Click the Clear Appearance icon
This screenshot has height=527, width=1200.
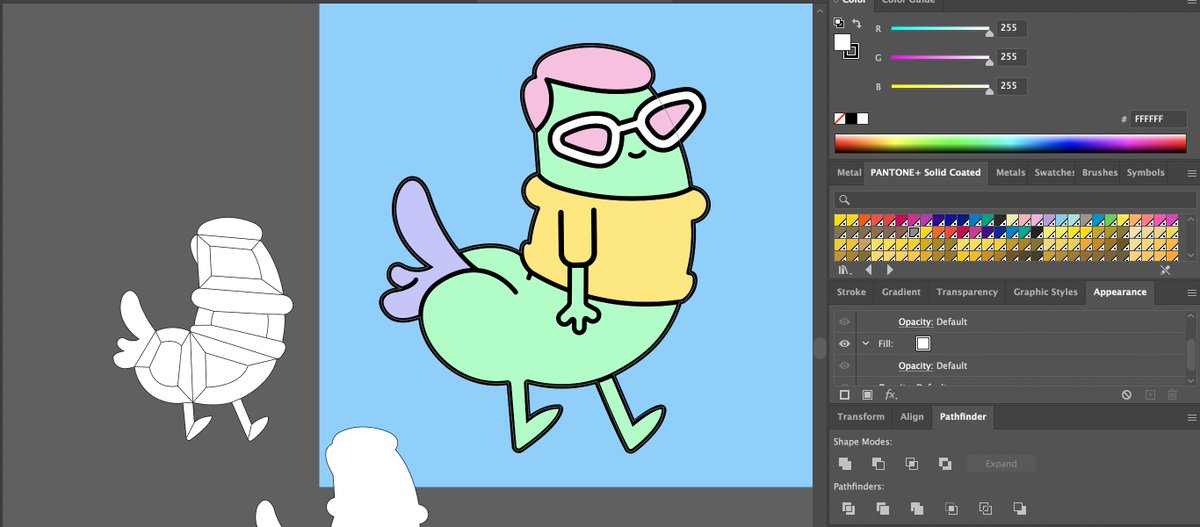(x=1127, y=395)
